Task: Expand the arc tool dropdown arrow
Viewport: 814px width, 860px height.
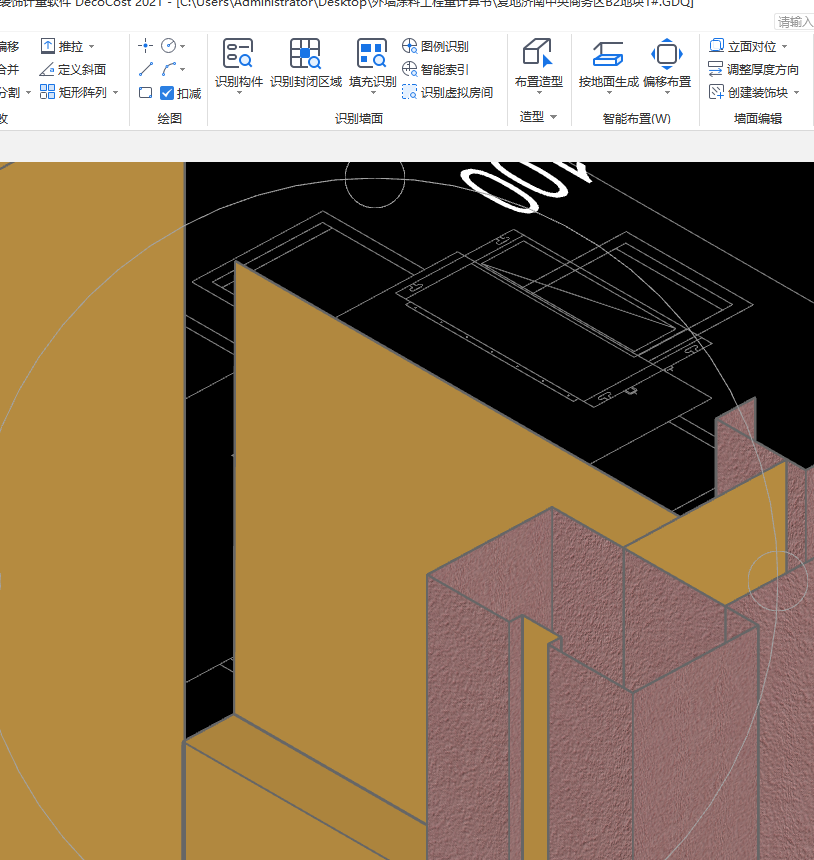Action: click(x=183, y=70)
